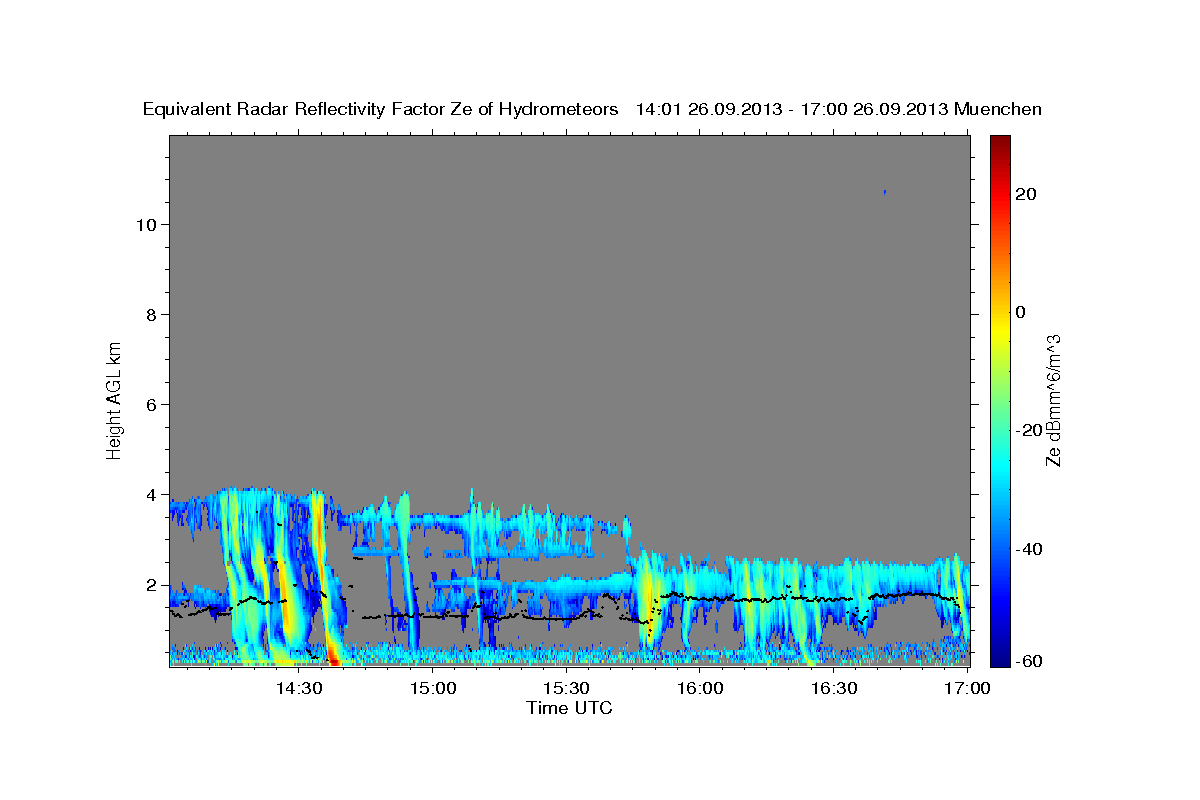Click the height axis label 2
This screenshot has height=800, width=1200.
152,585
